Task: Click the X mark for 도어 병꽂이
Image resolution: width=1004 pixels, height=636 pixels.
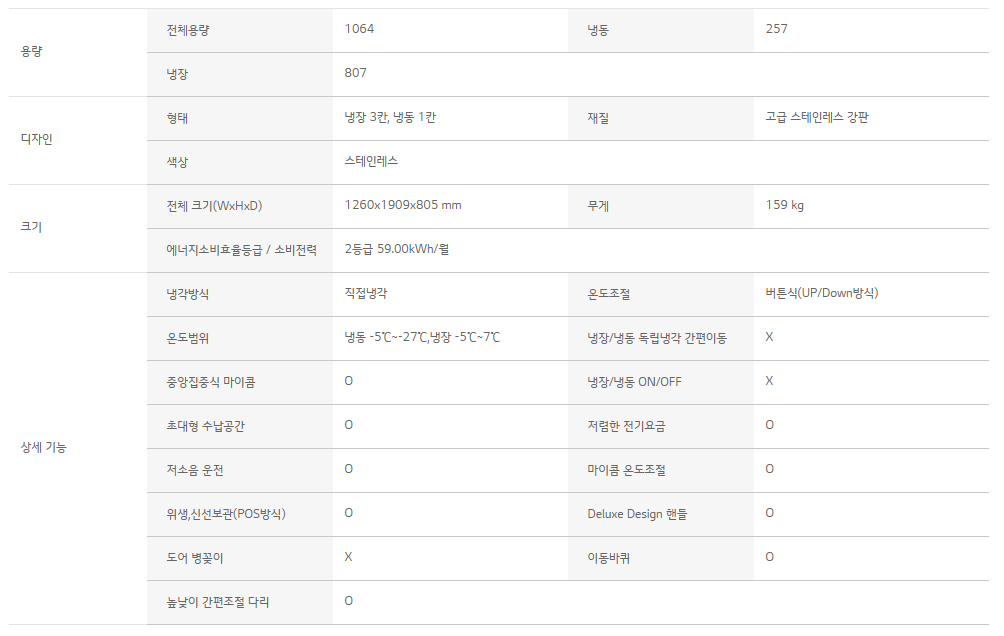Action: 348,557
